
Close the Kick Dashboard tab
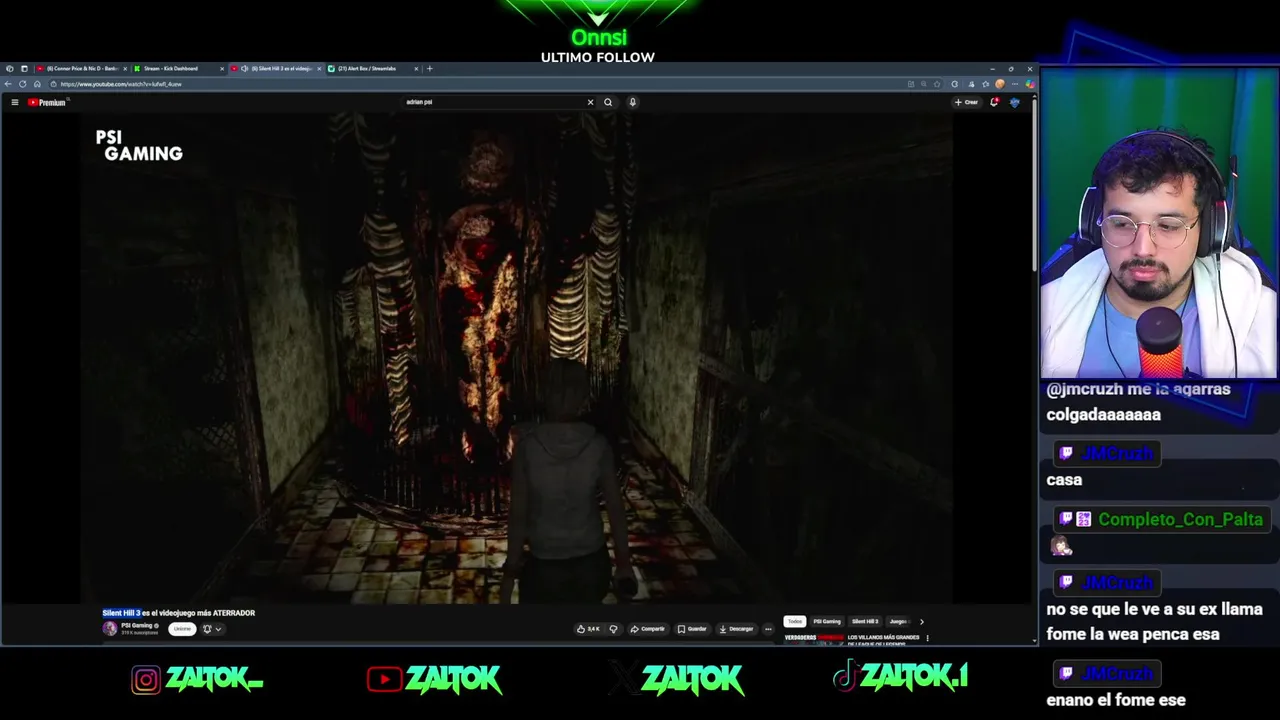222,68
